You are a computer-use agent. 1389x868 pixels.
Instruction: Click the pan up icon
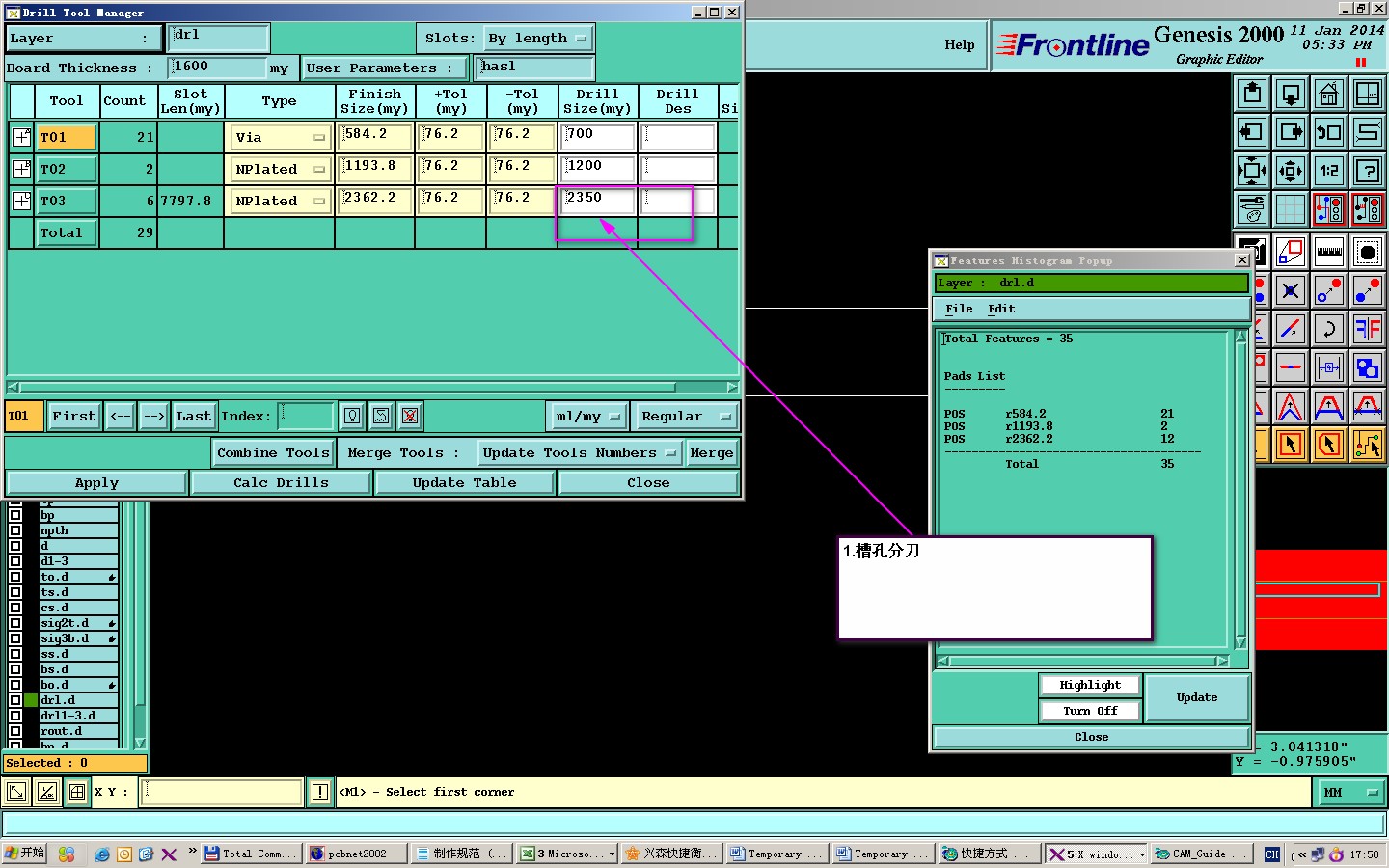pos(1252,94)
